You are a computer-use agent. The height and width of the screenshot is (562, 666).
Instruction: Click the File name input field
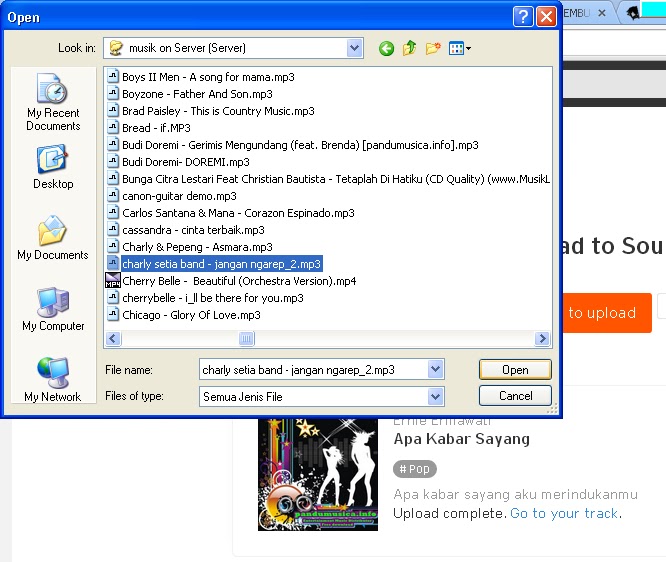tap(313, 370)
